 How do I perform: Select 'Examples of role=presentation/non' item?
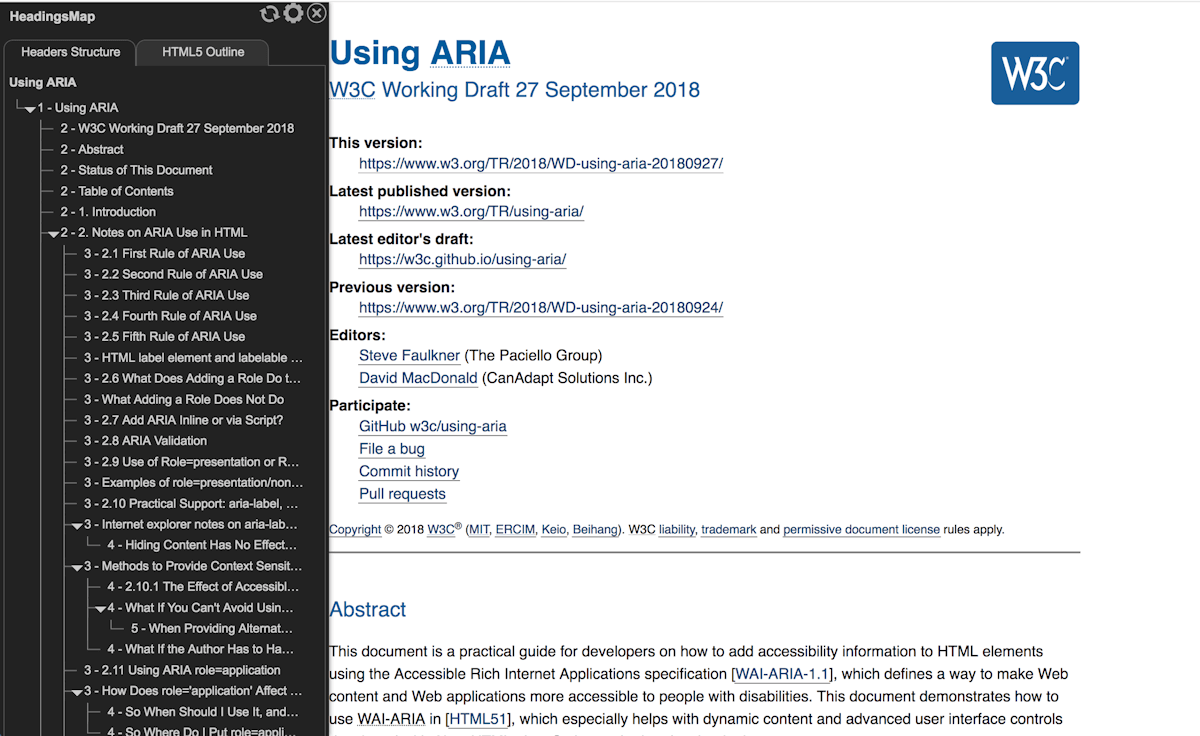(193, 483)
